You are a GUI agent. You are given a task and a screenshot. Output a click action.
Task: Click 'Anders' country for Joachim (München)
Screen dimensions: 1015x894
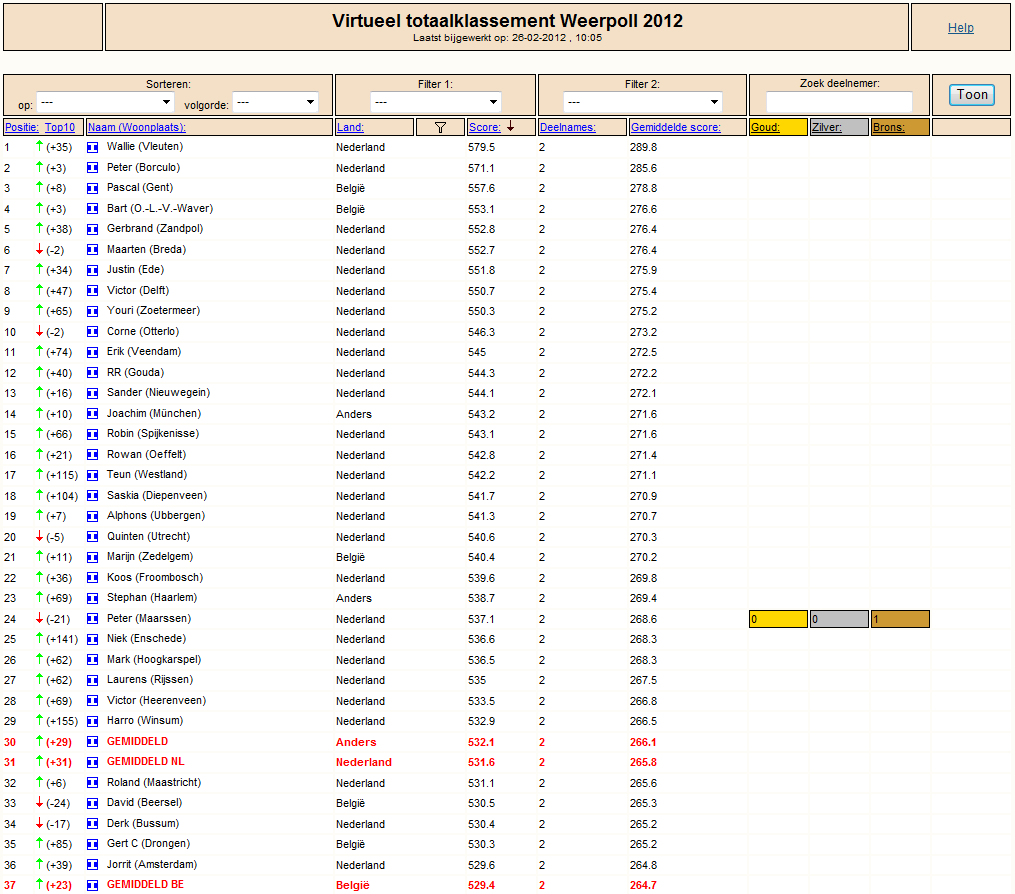(x=353, y=414)
